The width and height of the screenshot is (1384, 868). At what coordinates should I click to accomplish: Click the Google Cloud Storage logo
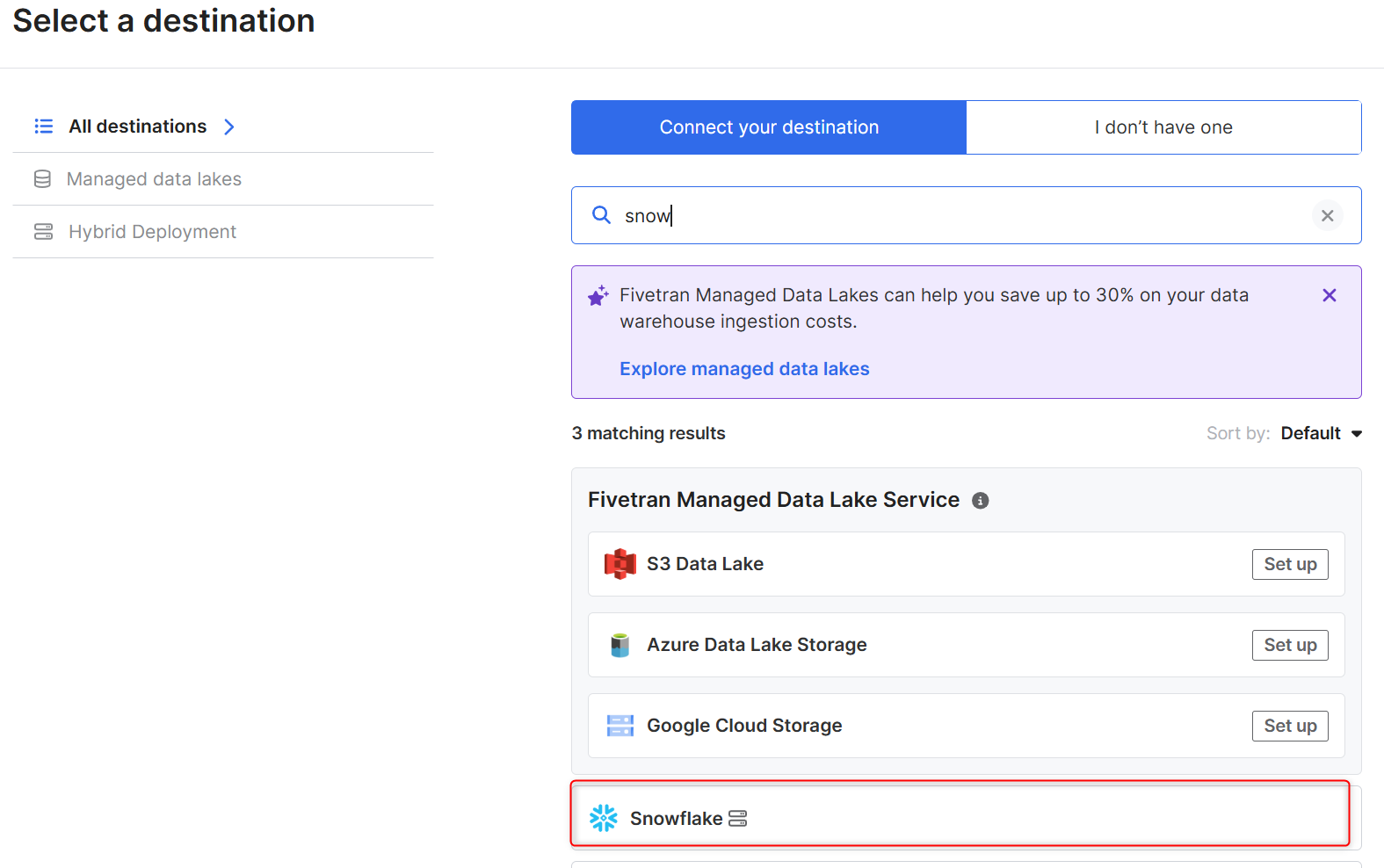click(620, 726)
